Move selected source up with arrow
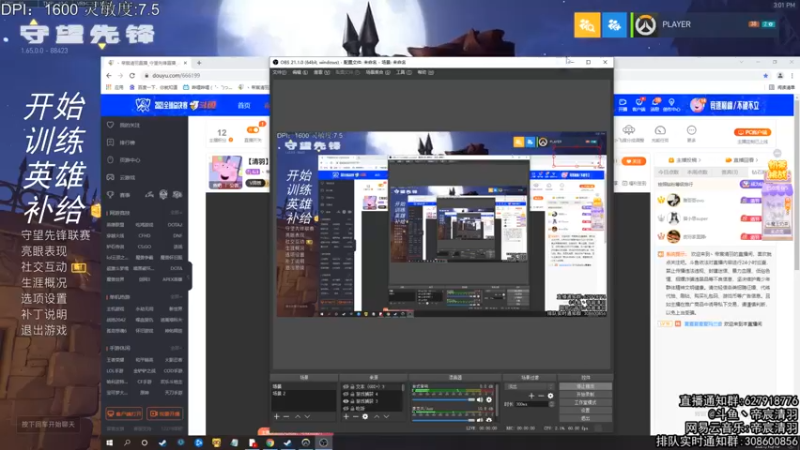This screenshot has width=800, height=450. 377,416
